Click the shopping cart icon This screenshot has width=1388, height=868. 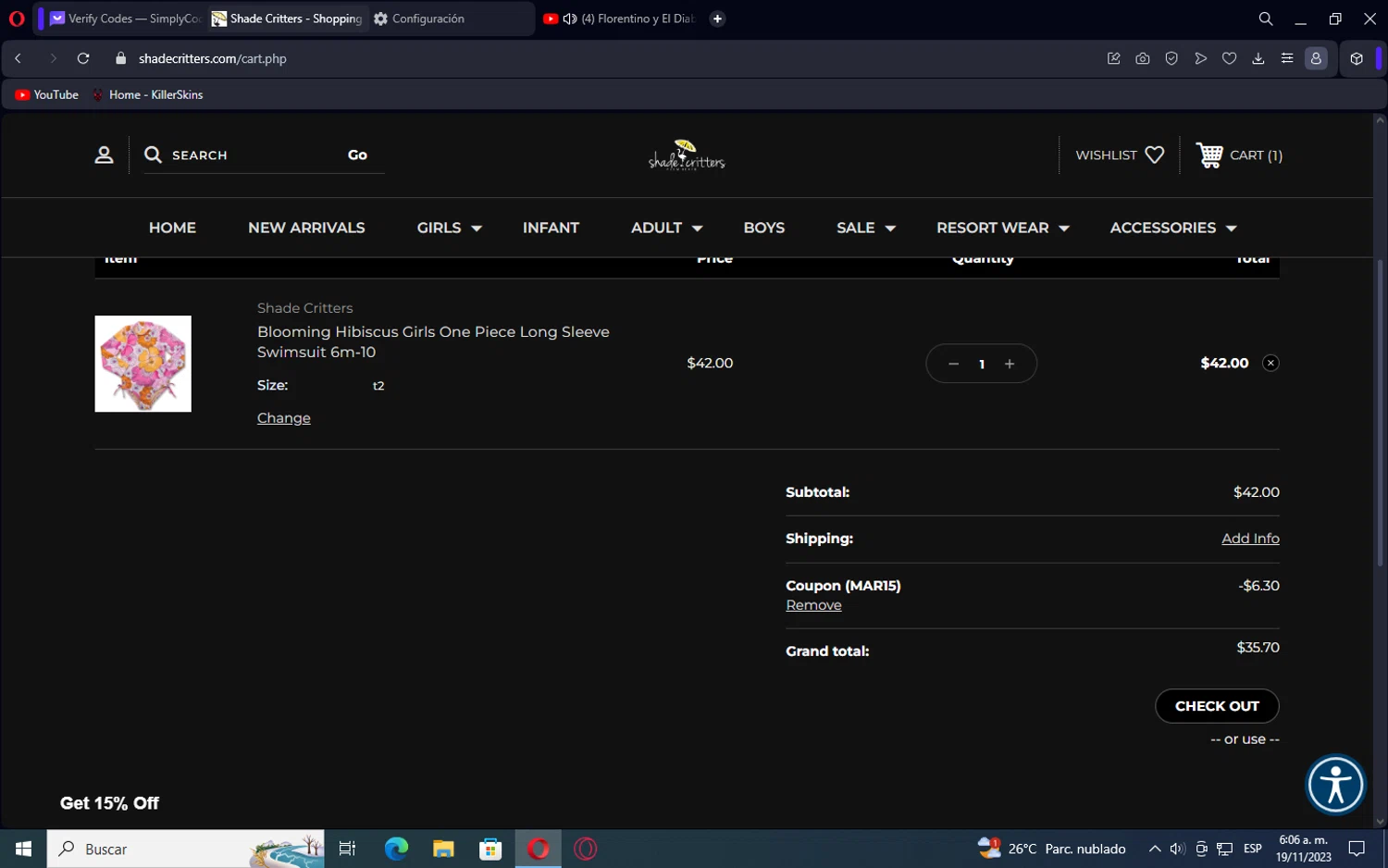(1208, 155)
